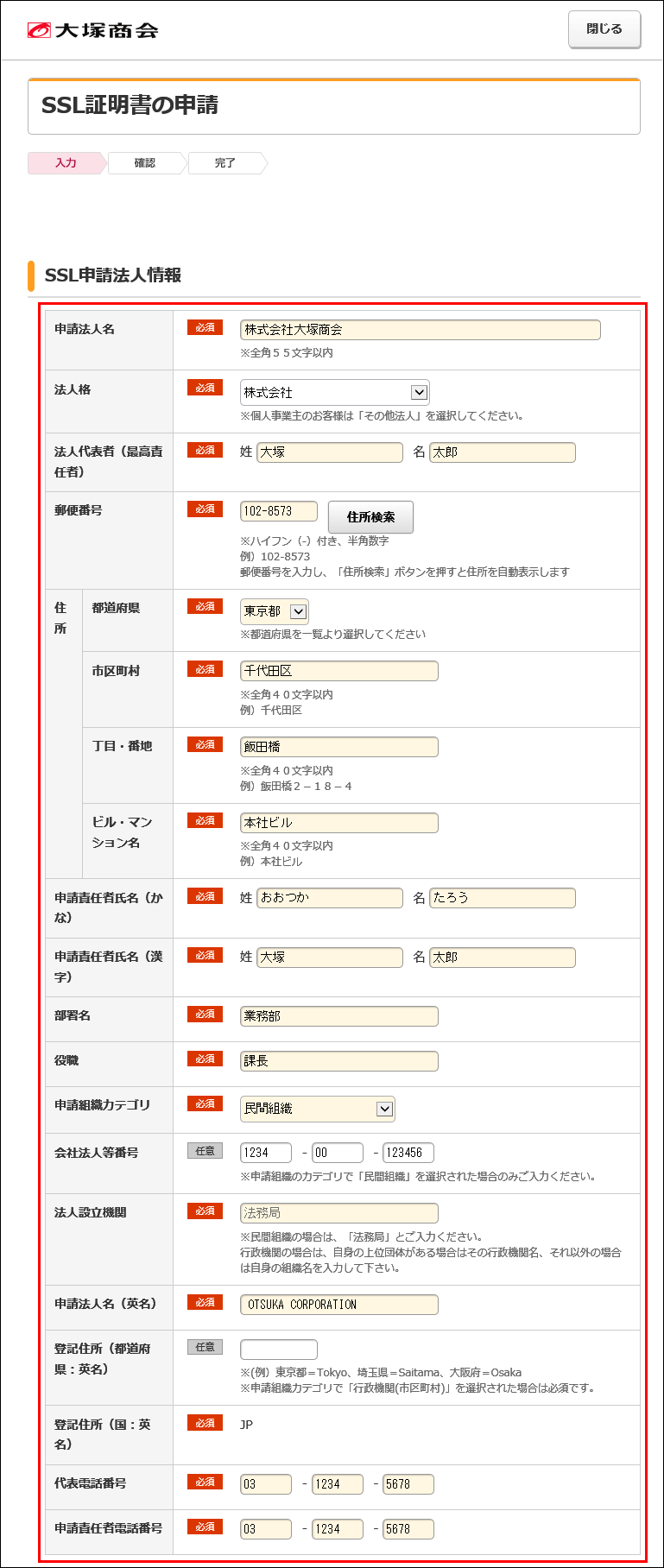Click the 申請責任者氏名(かな) 姓 field
The width and height of the screenshot is (664, 1568).
coord(330,898)
